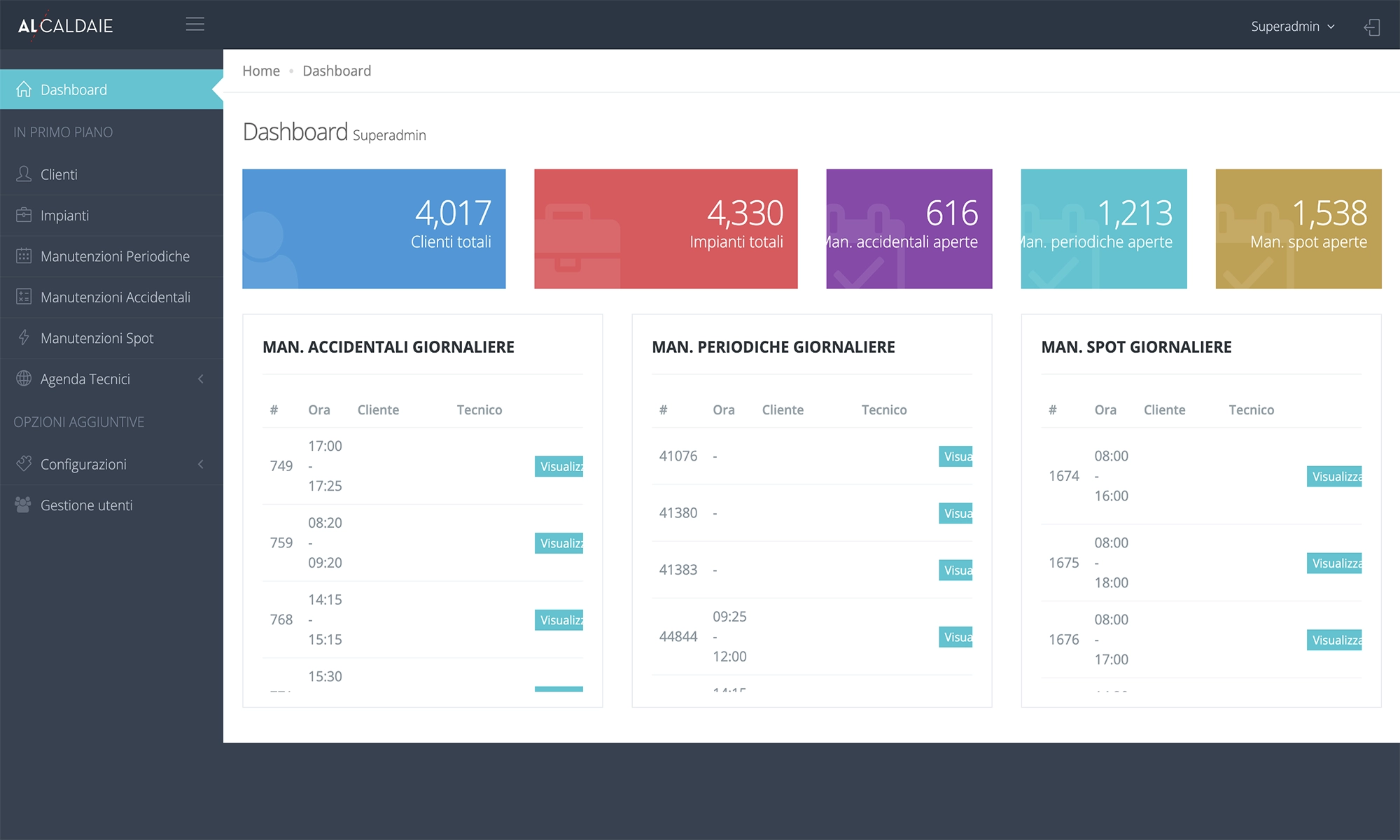
Task: Click Visualizza for periodica row 41380
Action: click(955, 513)
